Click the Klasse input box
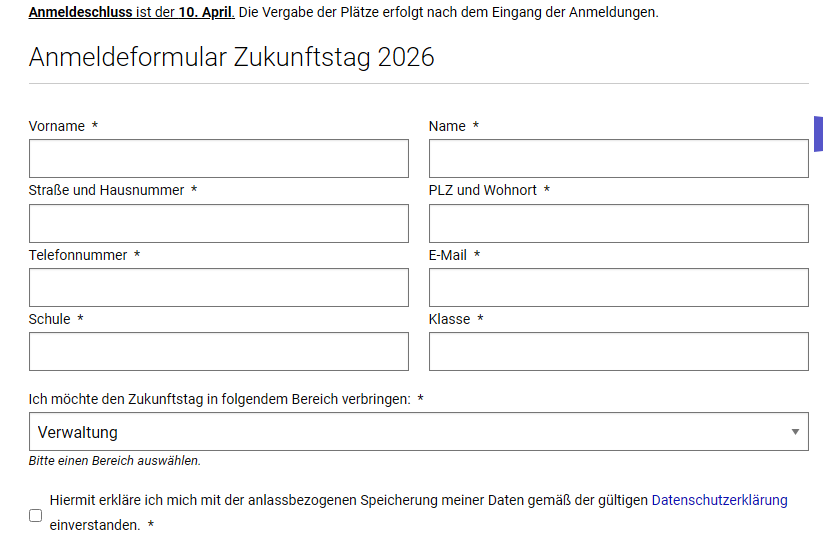Image resolution: width=823 pixels, height=542 pixels. click(618, 351)
